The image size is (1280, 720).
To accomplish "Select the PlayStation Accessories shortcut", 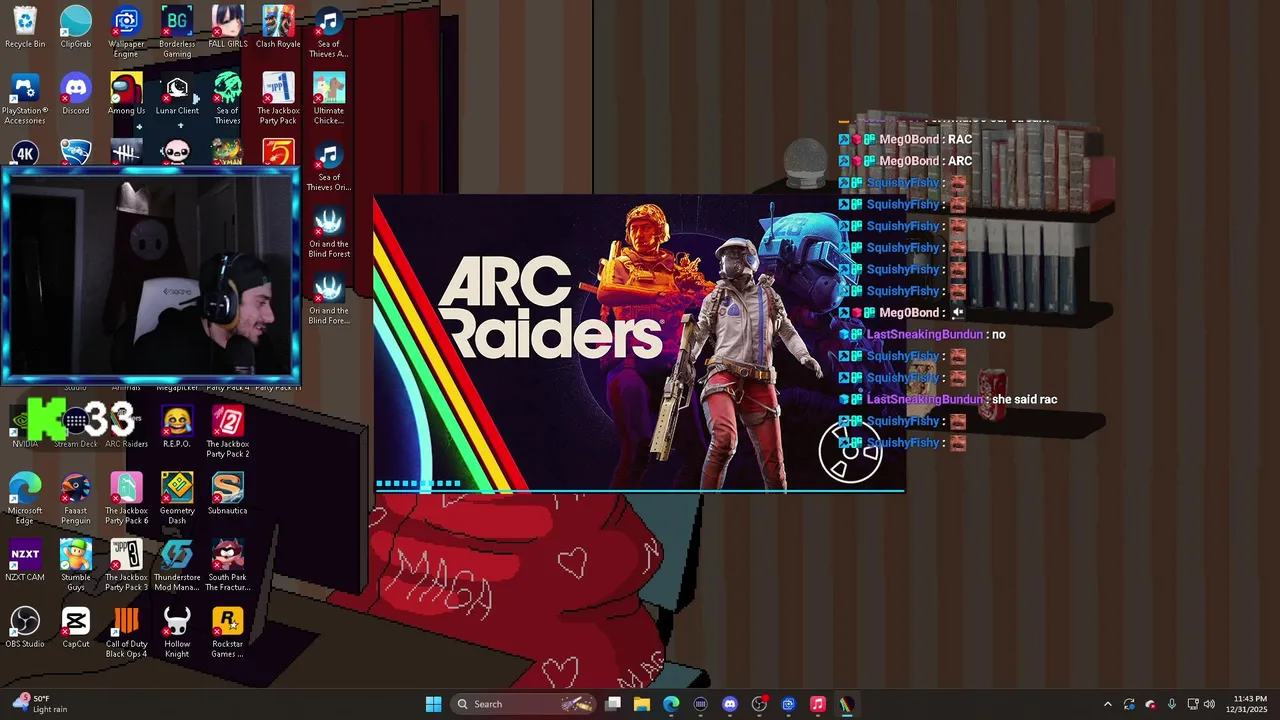I will click(x=25, y=100).
